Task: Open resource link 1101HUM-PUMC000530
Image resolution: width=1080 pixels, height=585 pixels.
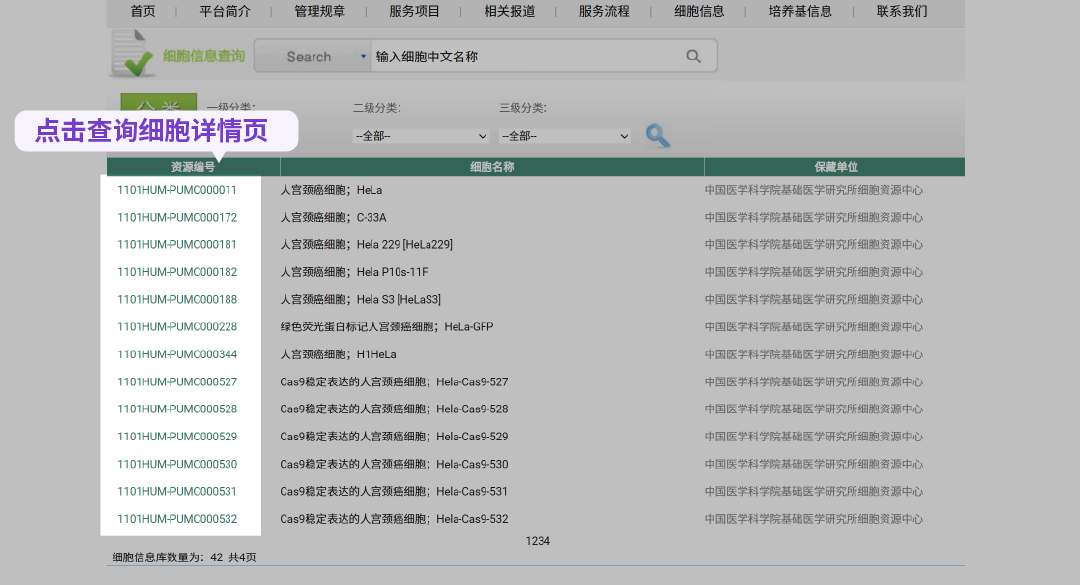Action: click(x=177, y=464)
